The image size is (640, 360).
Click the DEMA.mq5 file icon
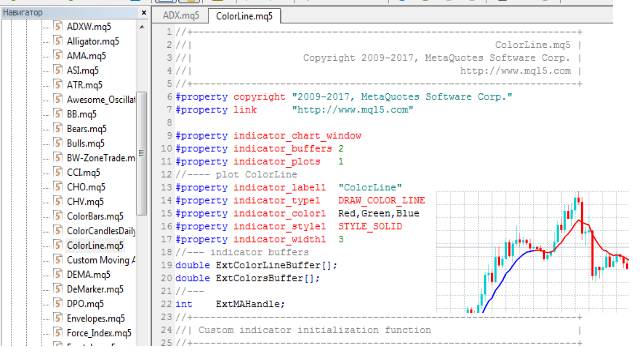tap(58, 275)
